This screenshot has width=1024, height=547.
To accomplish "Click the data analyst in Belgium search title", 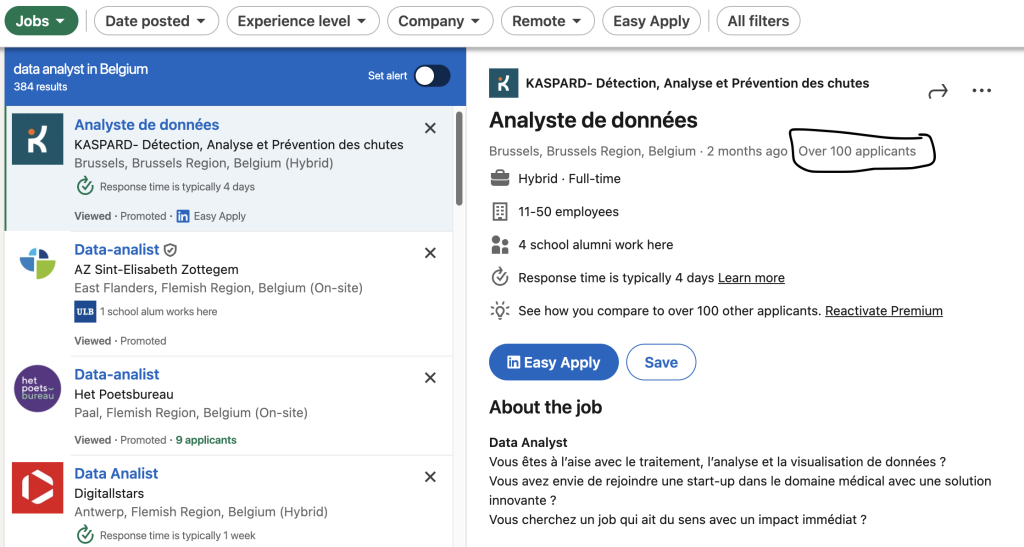I will click(81, 69).
